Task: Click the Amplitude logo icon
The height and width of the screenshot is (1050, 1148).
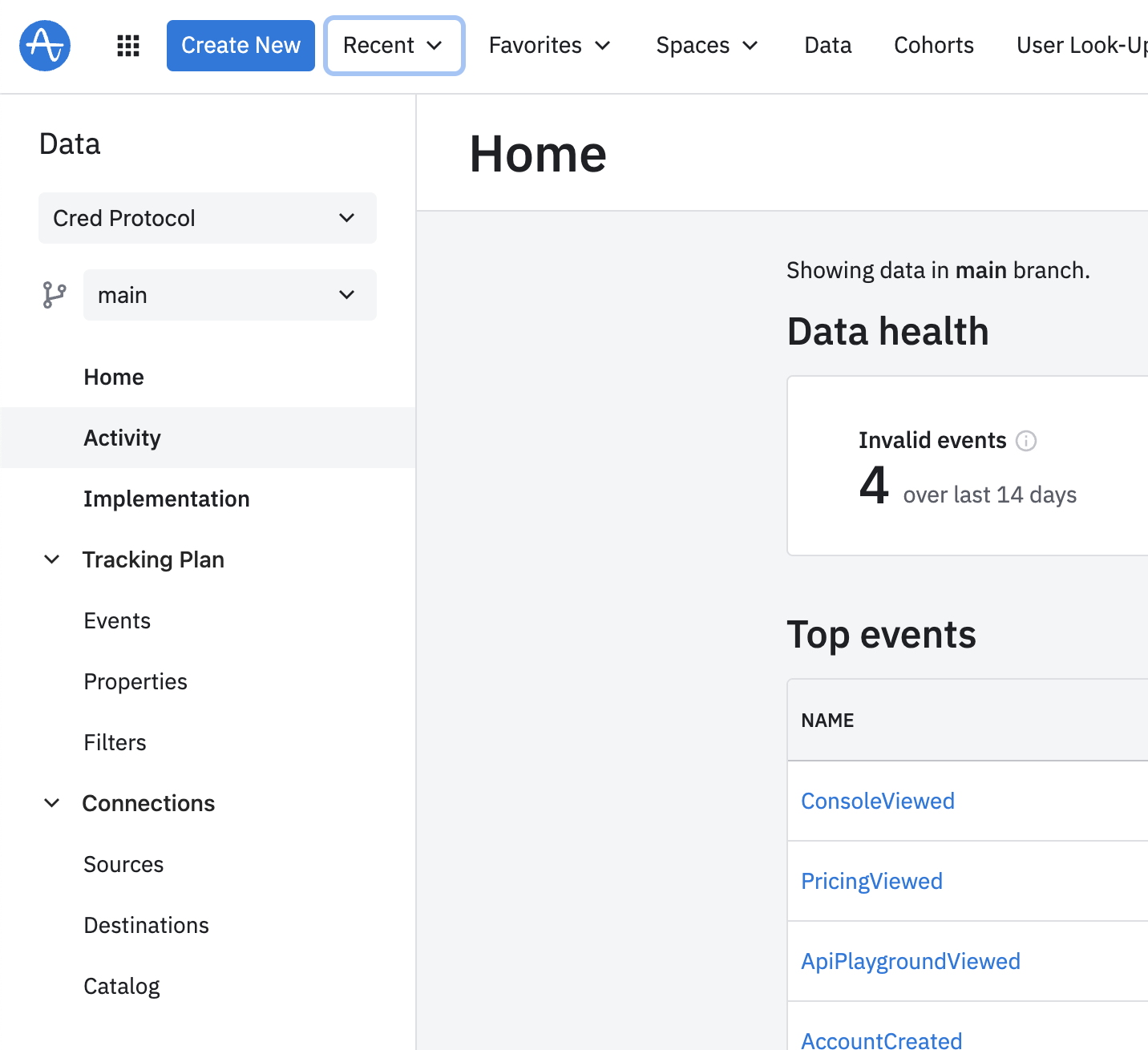Action: point(45,46)
